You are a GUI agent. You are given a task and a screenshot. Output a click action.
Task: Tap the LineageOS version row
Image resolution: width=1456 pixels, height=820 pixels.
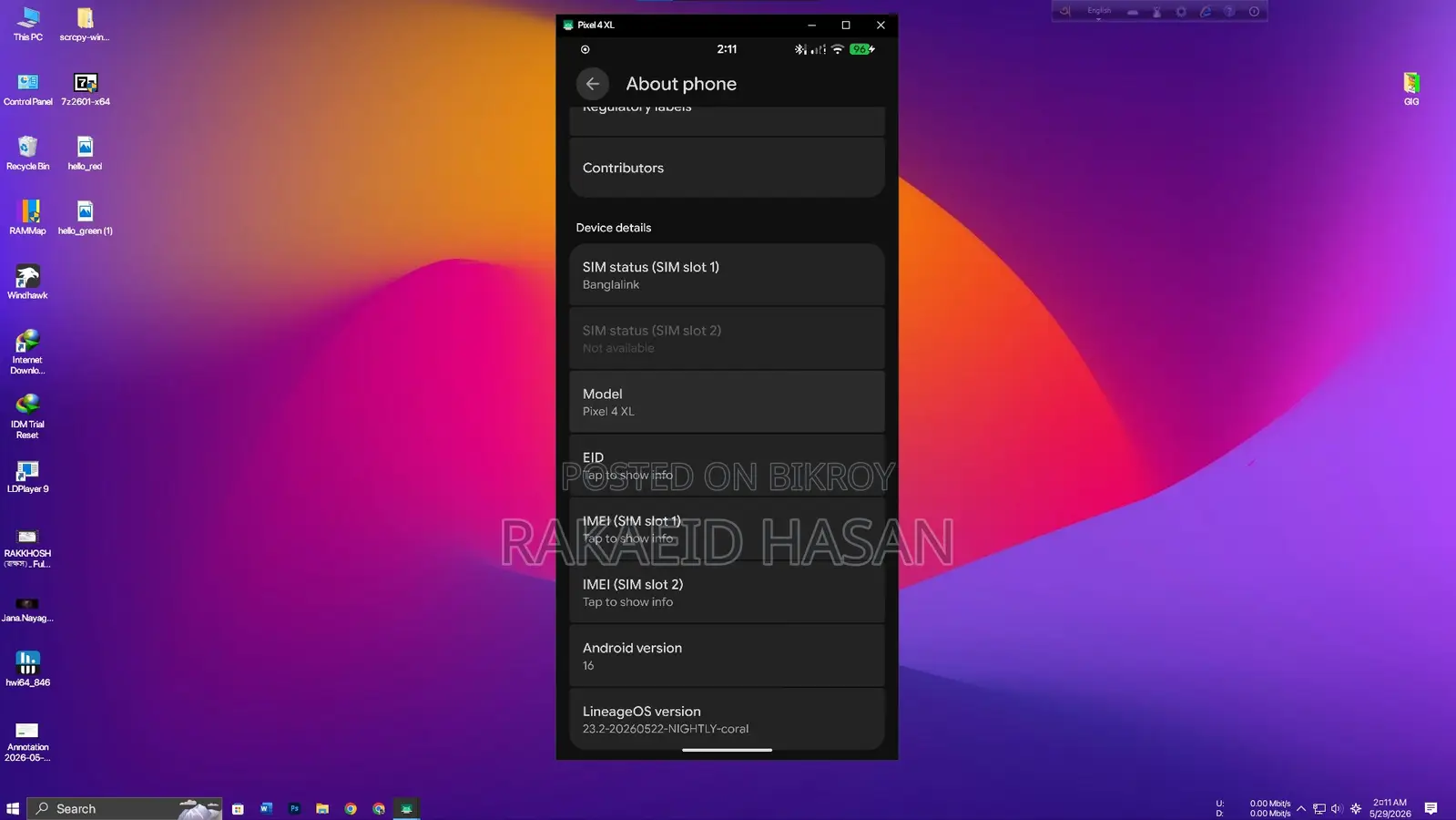727,719
